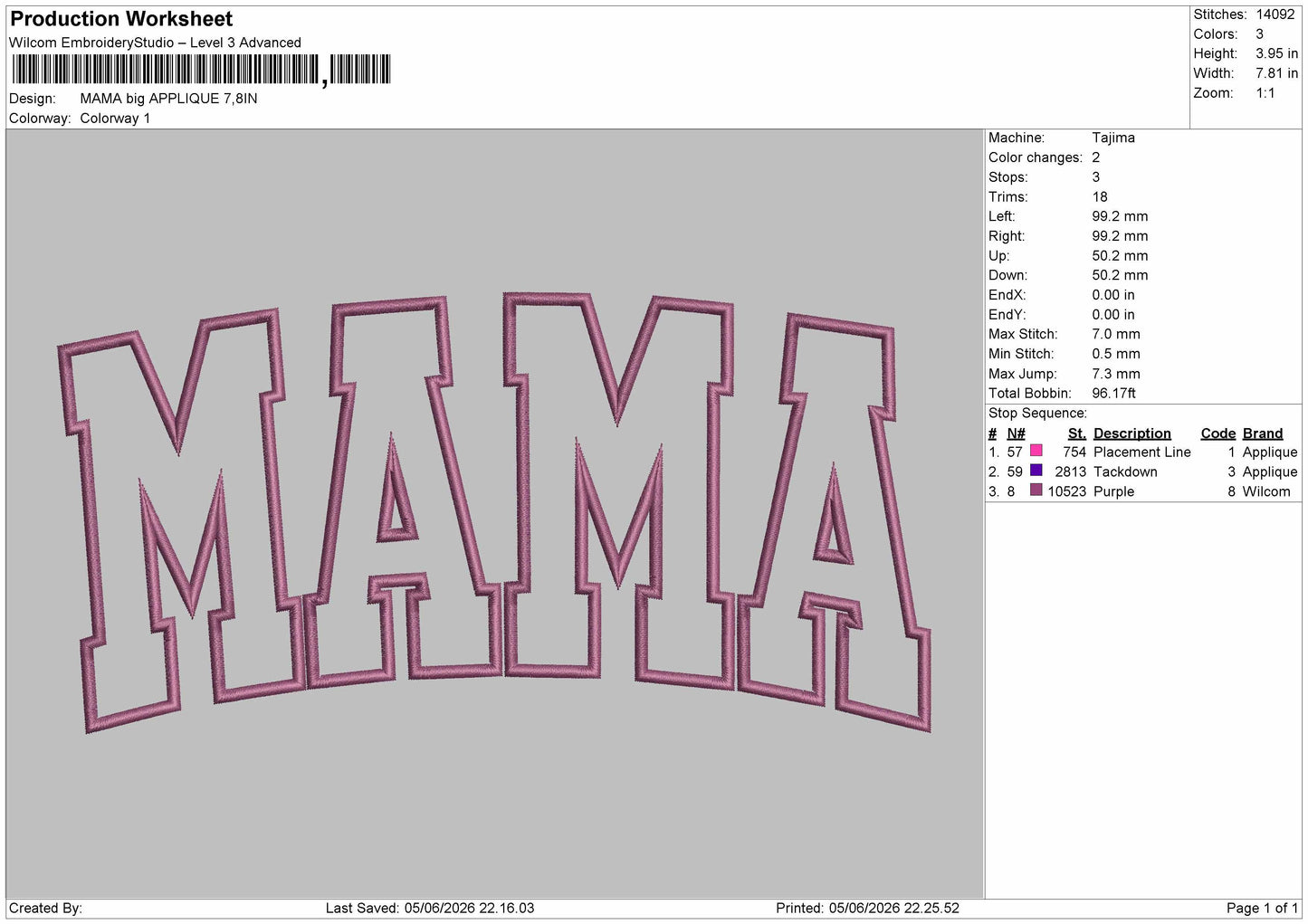Click design name 'MAMA big APPLIQUE 7,8IN'
This screenshot has height=924, width=1308.
click(168, 99)
